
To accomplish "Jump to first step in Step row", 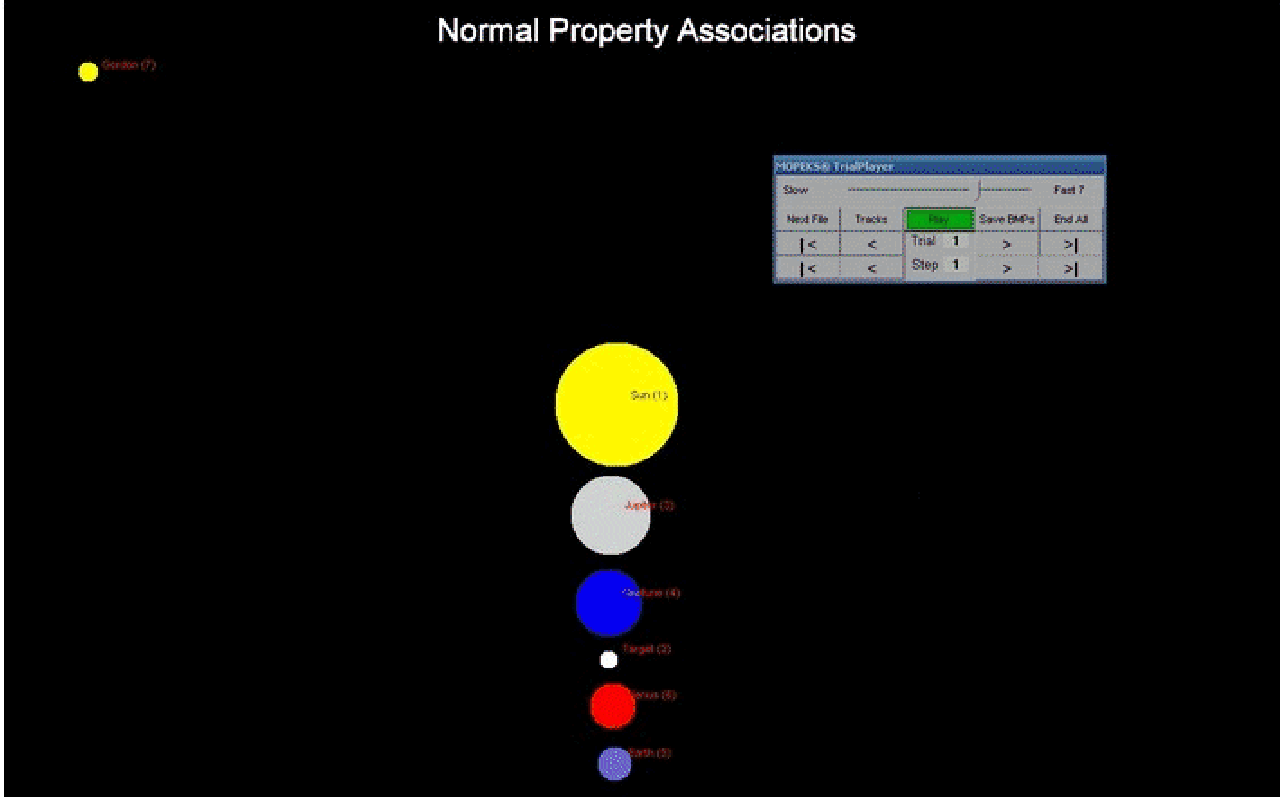I will (x=807, y=268).
